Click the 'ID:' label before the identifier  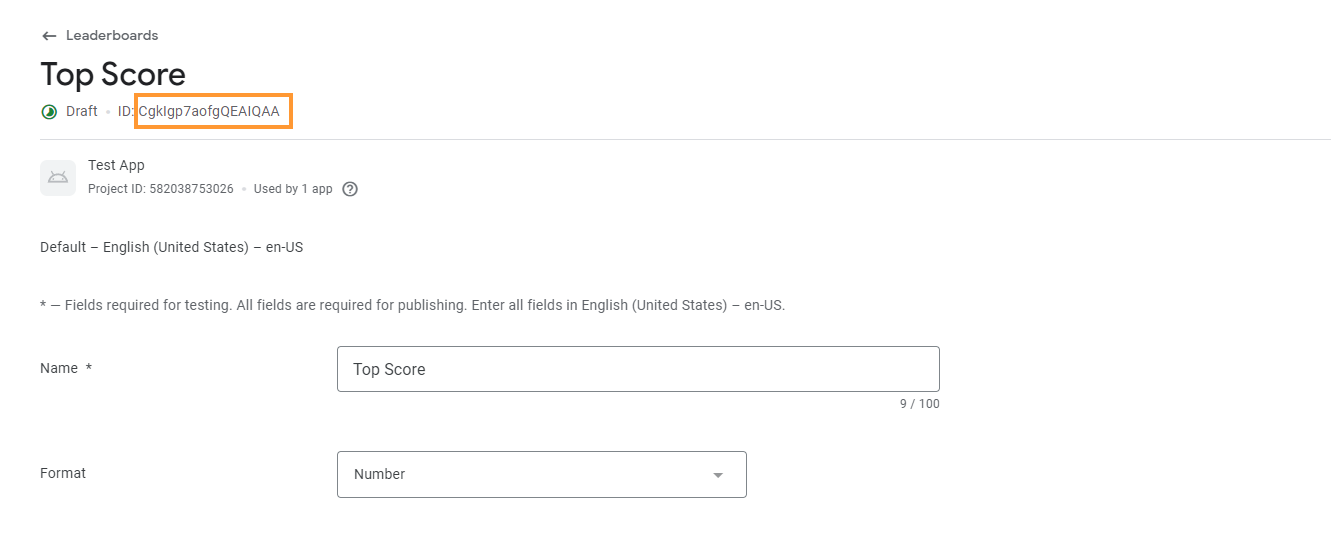coord(126,111)
